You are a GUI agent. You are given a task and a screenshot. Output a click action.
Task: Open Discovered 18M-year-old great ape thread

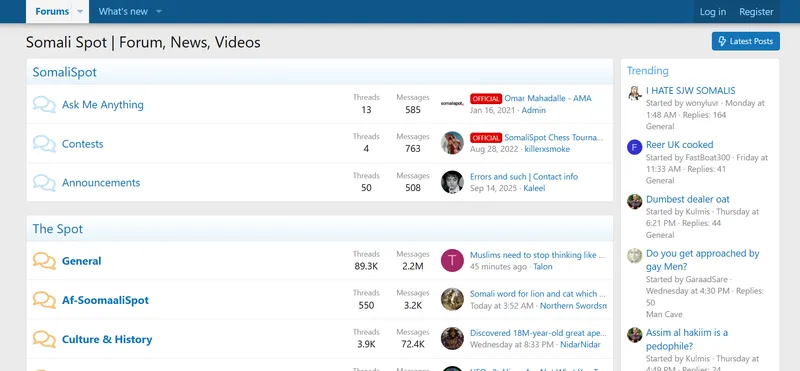click(538, 333)
